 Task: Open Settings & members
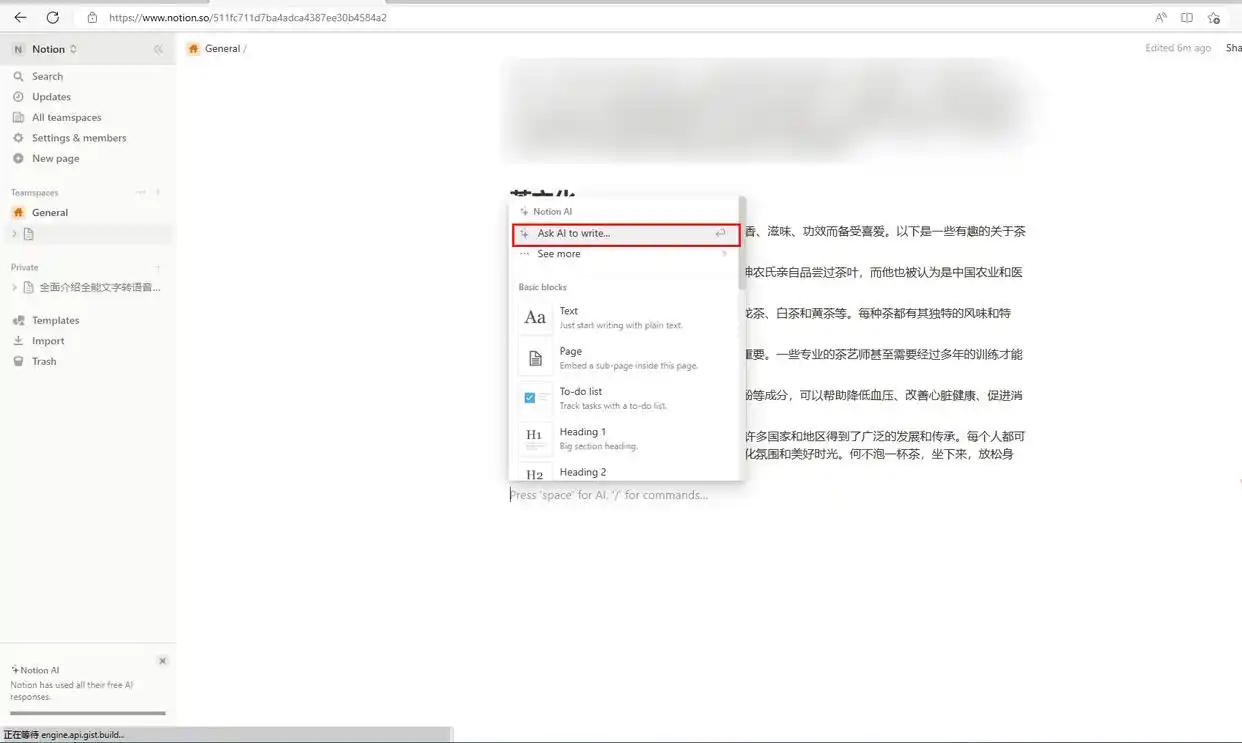pos(78,138)
